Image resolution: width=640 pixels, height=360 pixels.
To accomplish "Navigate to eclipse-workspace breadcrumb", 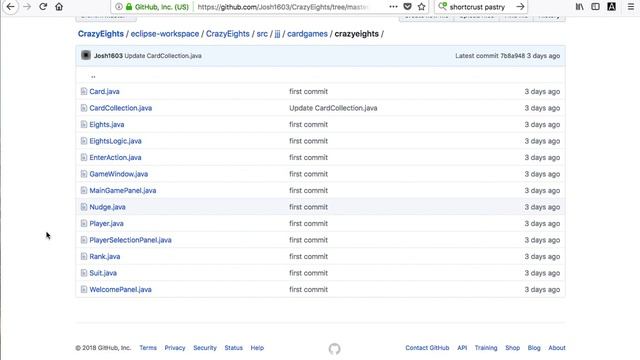I will [x=165, y=34].
